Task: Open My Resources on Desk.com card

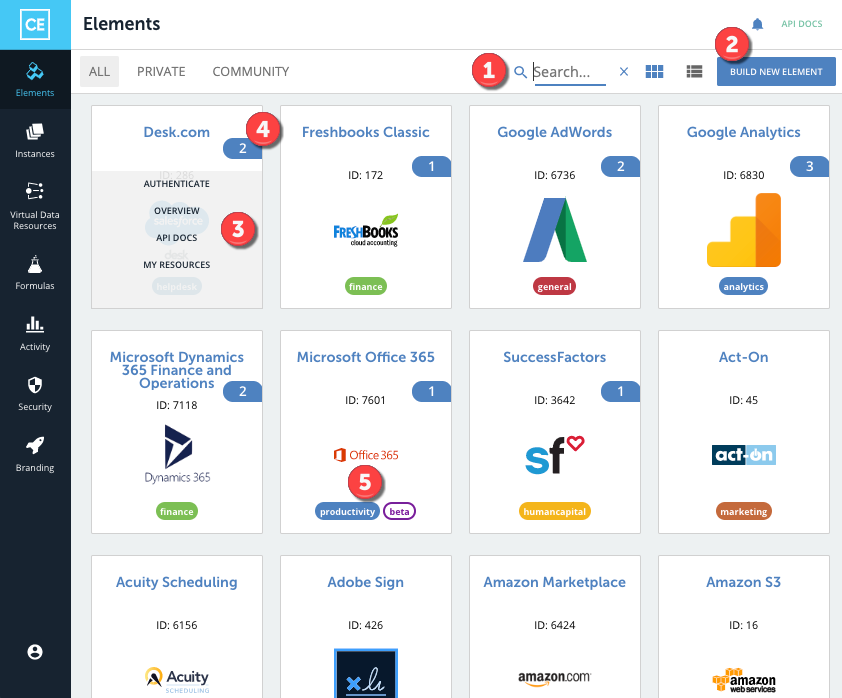Action: [x=177, y=265]
